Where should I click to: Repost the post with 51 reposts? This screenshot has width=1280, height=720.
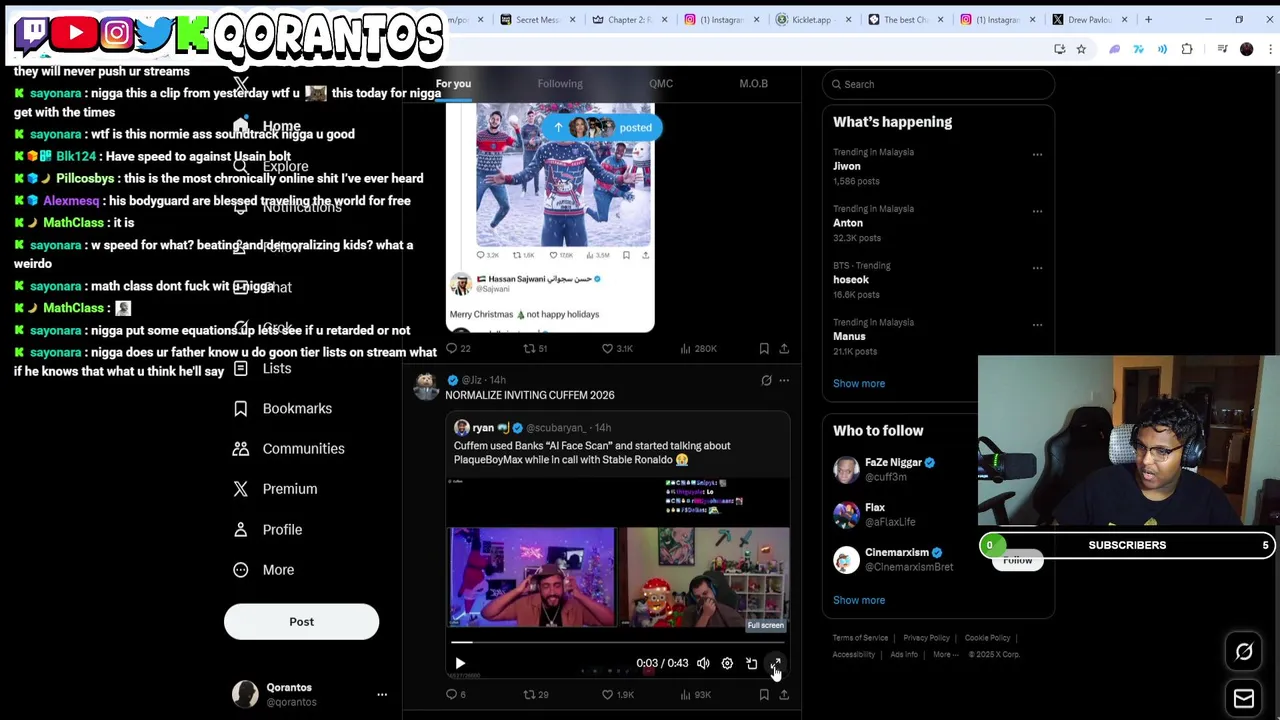click(535, 348)
